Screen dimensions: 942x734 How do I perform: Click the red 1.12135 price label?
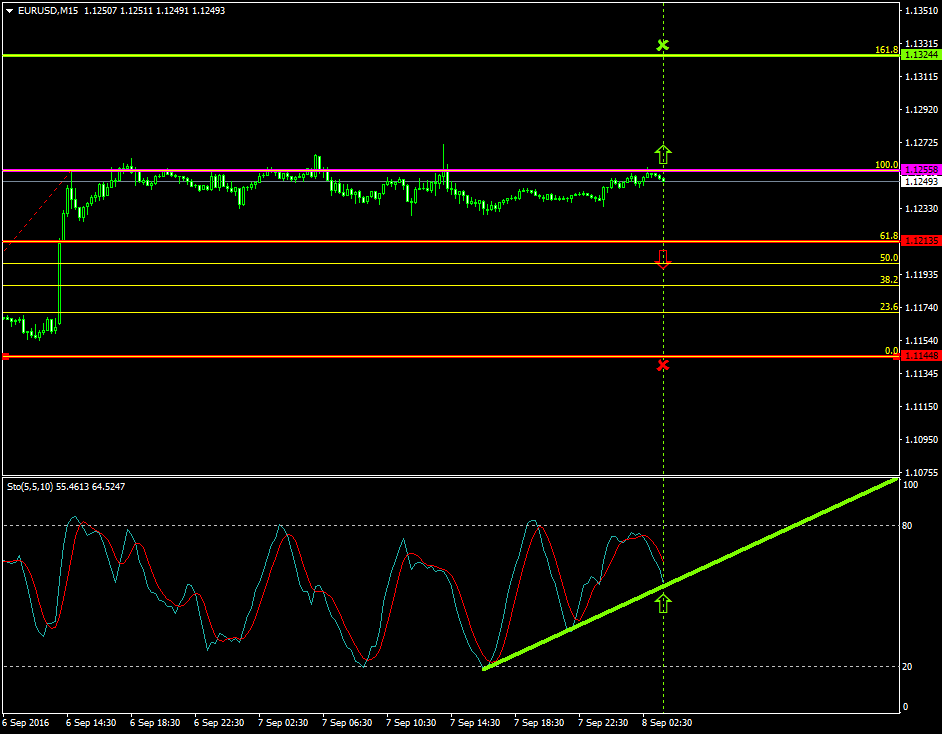(x=920, y=241)
